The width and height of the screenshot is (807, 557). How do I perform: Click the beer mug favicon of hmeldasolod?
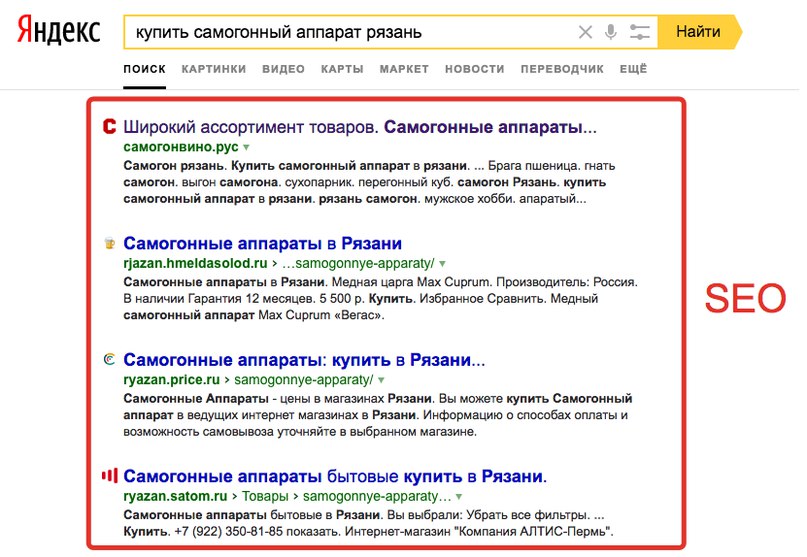click(x=109, y=243)
